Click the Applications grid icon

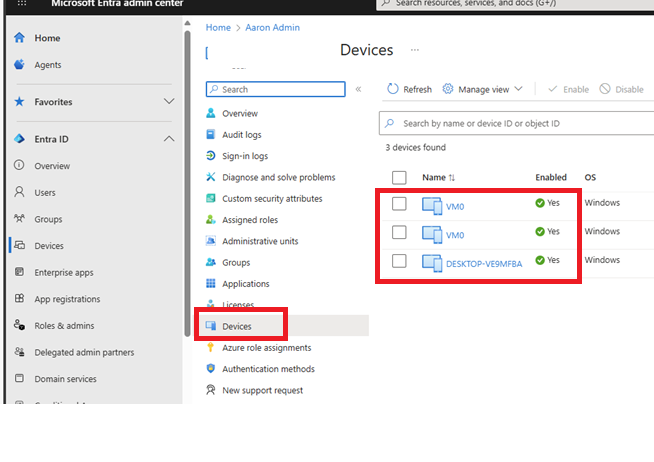click(211, 284)
